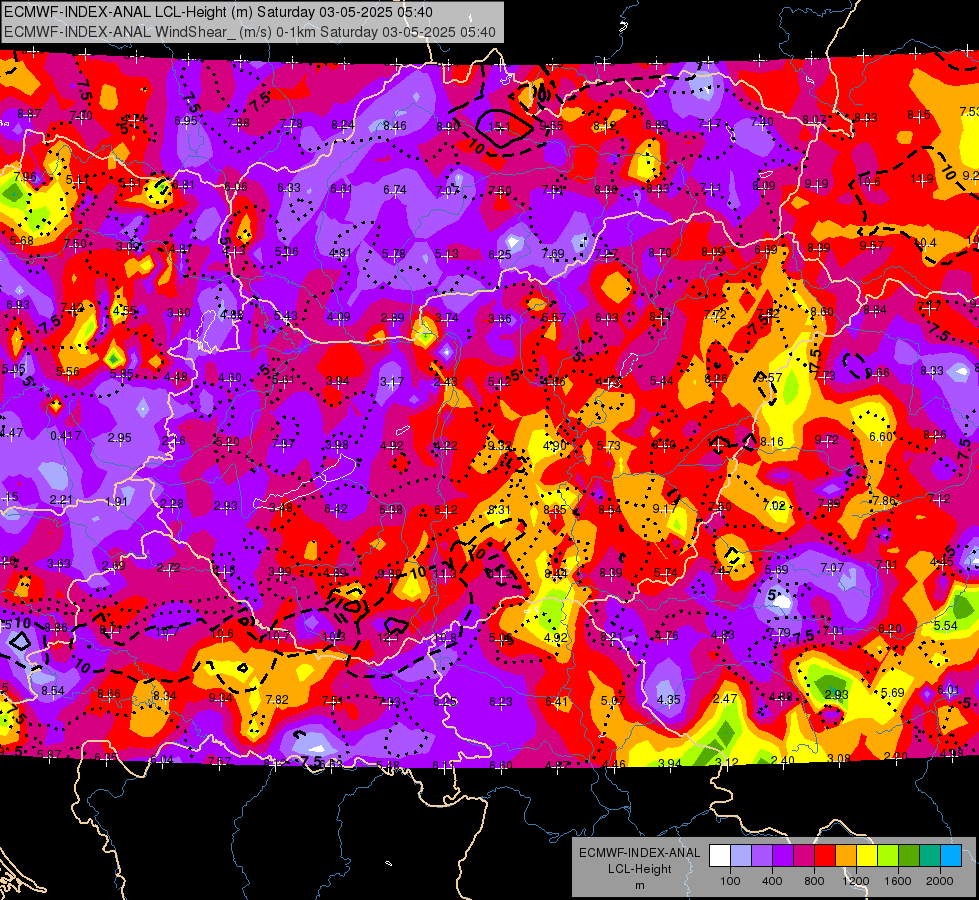Image resolution: width=979 pixels, height=900 pixels.
Task: Click the orange legend swatch
Action: tap(846, 856)
